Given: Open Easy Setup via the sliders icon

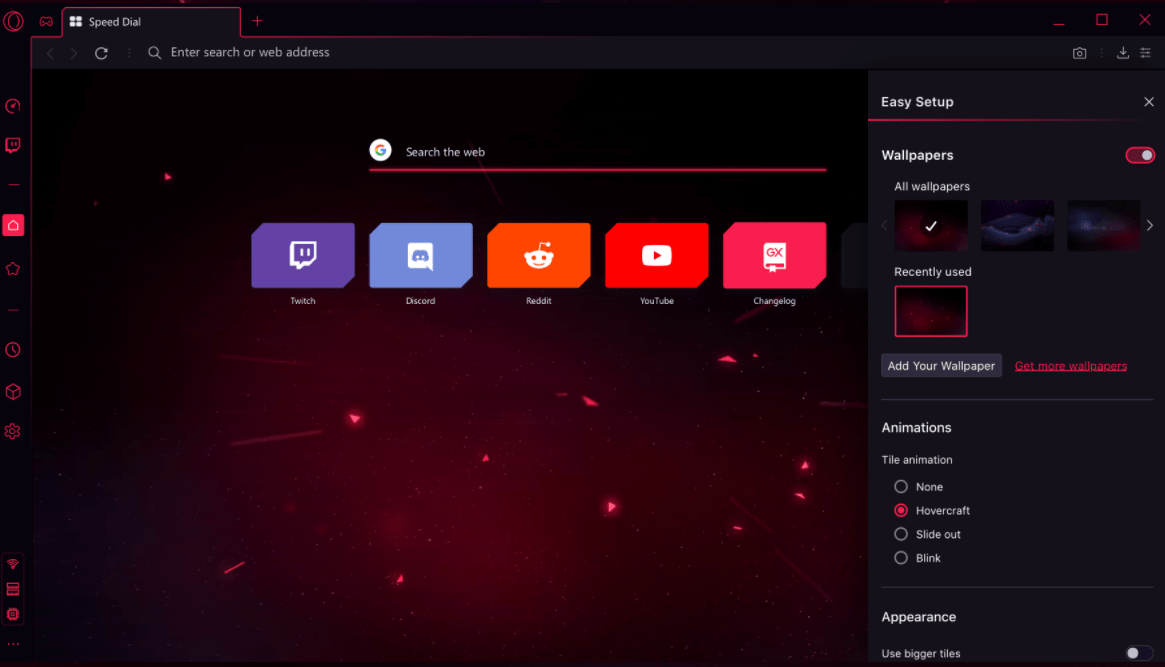Looking at the screenshot, I should [1147, 52].
